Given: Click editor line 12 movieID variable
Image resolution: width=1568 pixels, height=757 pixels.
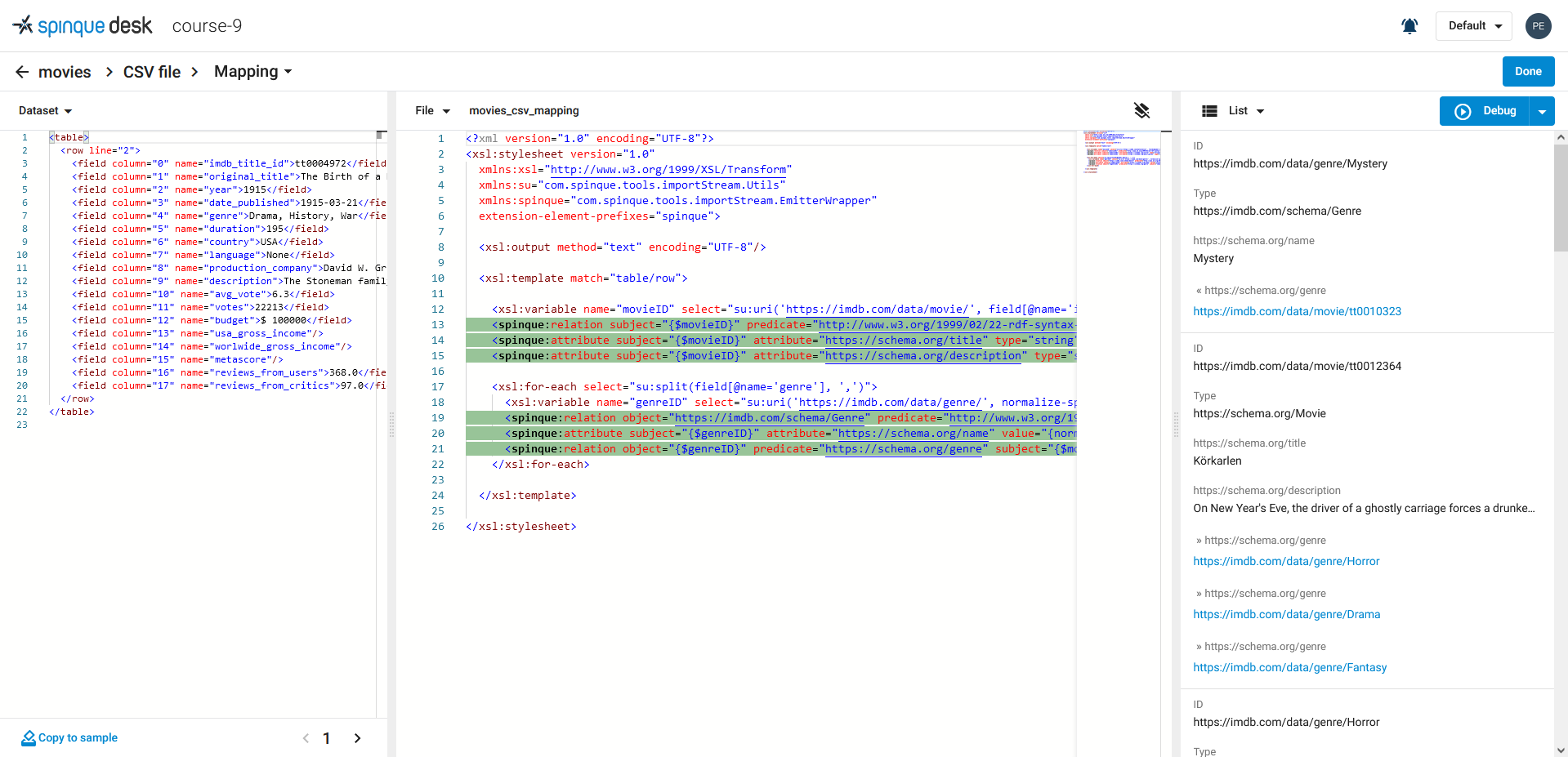Looking at the screenshot, I should (784, 309).
